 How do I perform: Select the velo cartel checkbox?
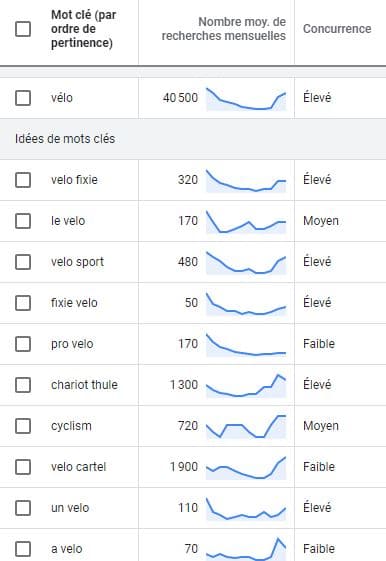pos(23,467)
